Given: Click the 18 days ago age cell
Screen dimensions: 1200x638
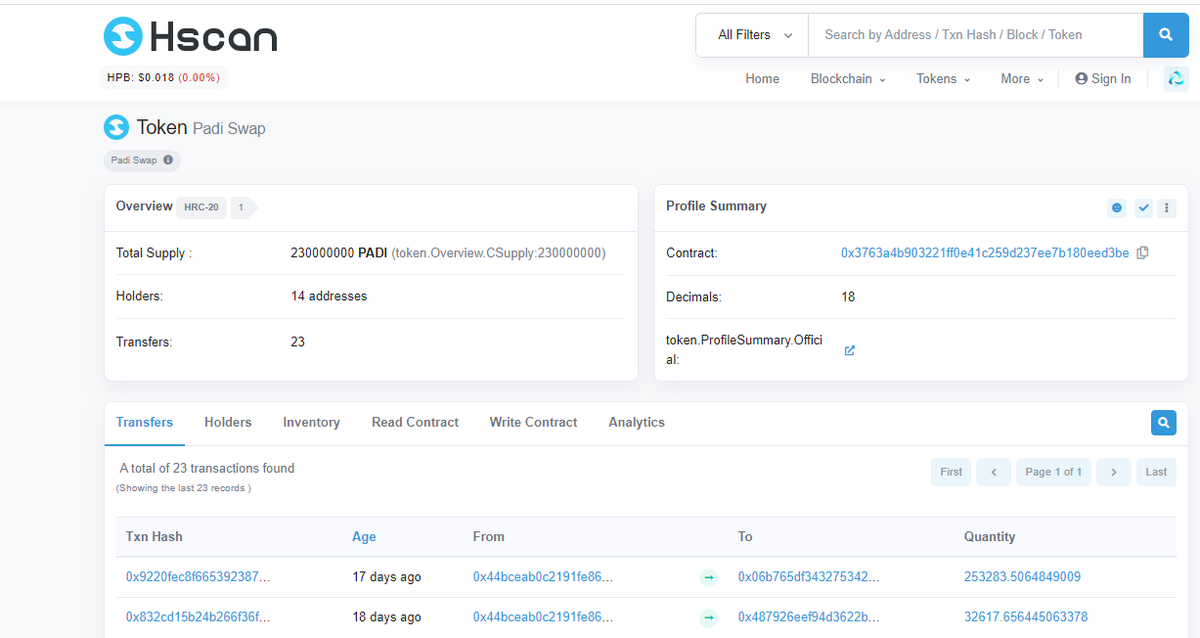Looking at the screenshot, I should click(387, 617).
